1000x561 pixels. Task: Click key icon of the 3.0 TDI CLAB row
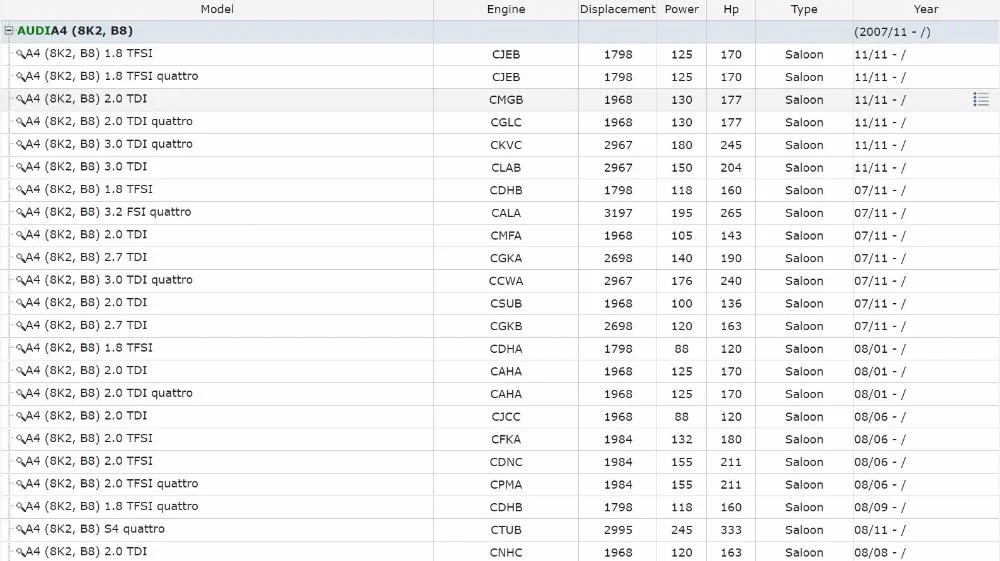pyautogui.click(x=20, y=168)
